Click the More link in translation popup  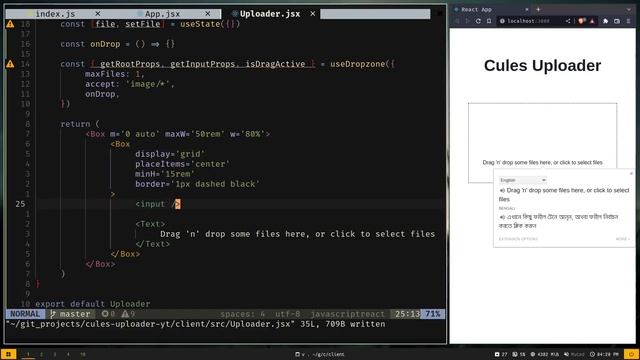pyautogui.click(x=623, y=239)
